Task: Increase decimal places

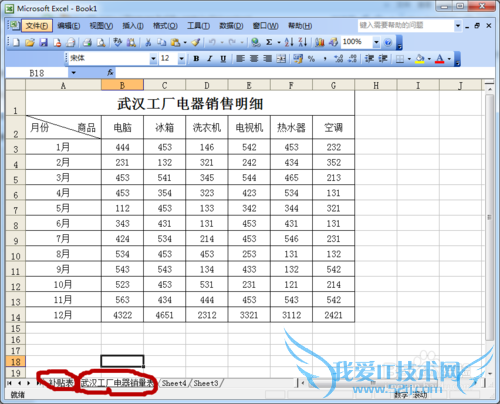Action: click(x=339, y=59)
